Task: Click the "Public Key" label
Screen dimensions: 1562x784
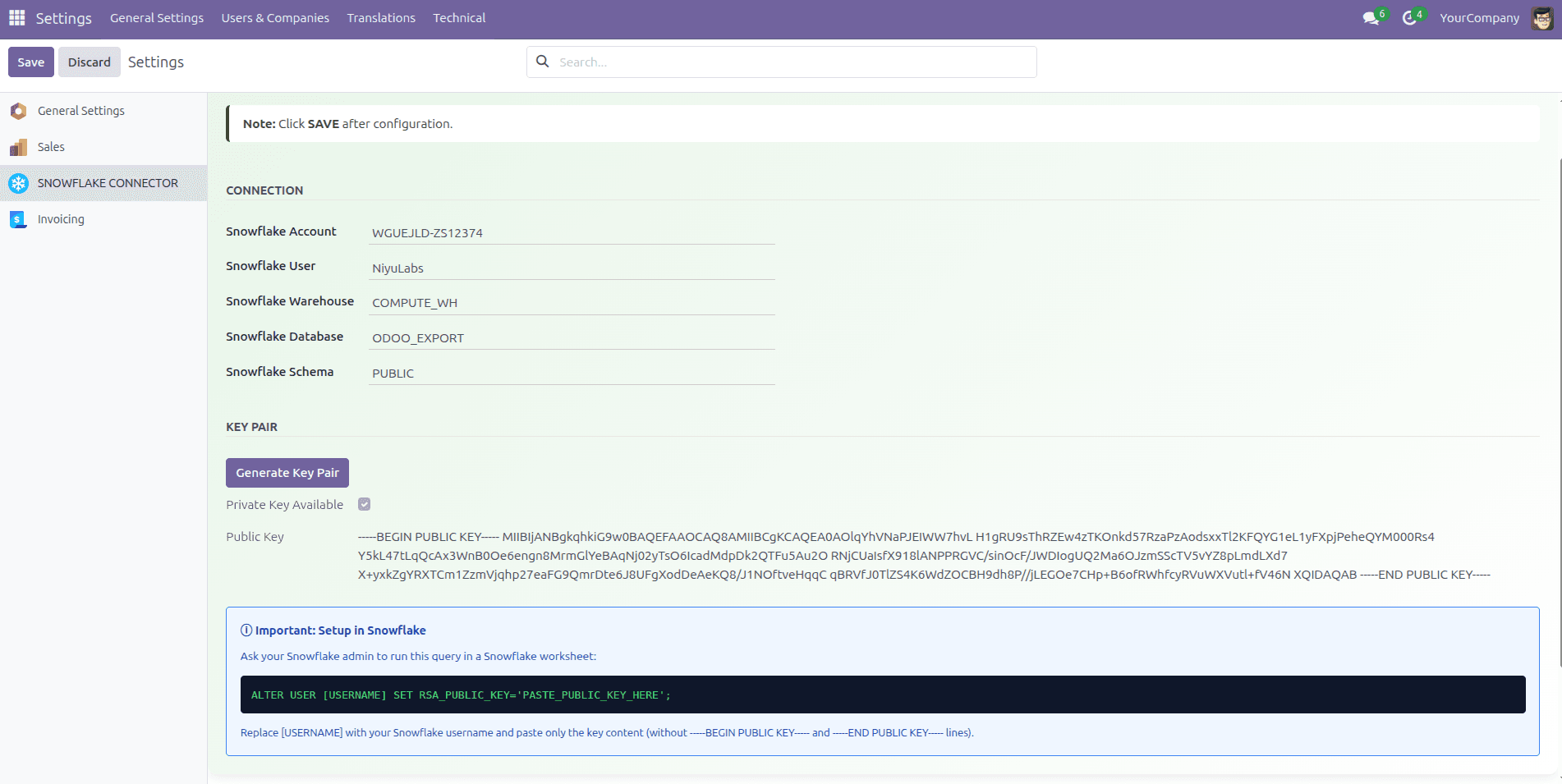Action: point(255,537)
